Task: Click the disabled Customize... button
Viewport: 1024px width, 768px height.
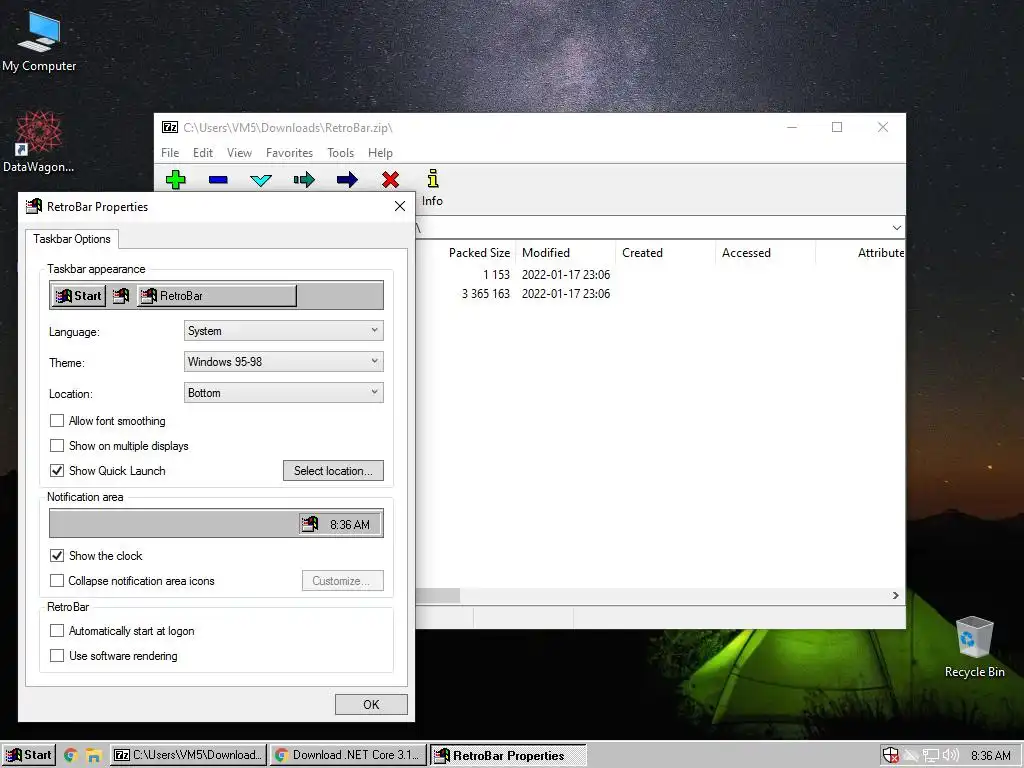Action: tap(342, 581)
